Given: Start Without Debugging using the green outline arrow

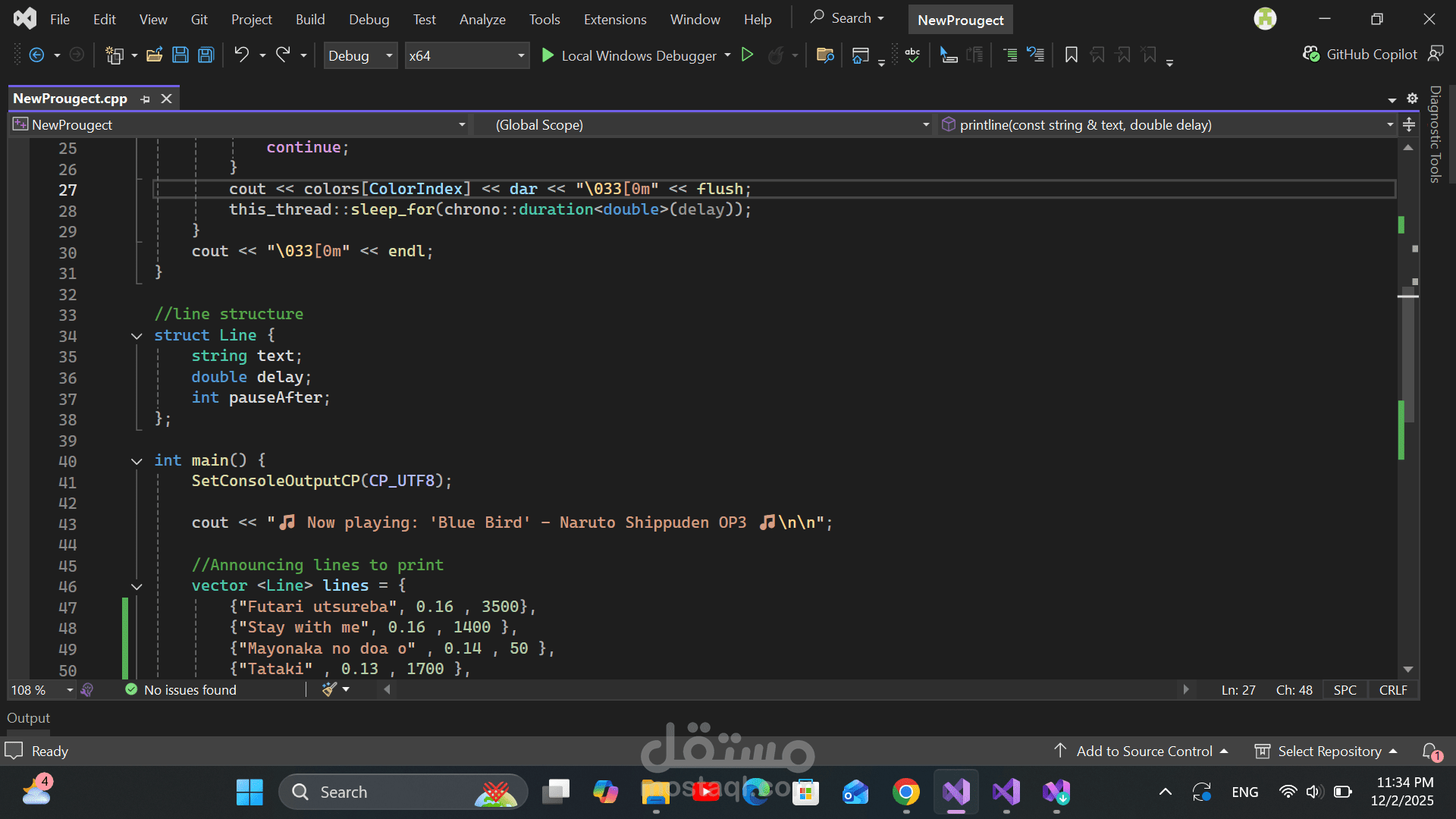Looking at the screenshot, I should pyautogui.click(x=747, y=55).
